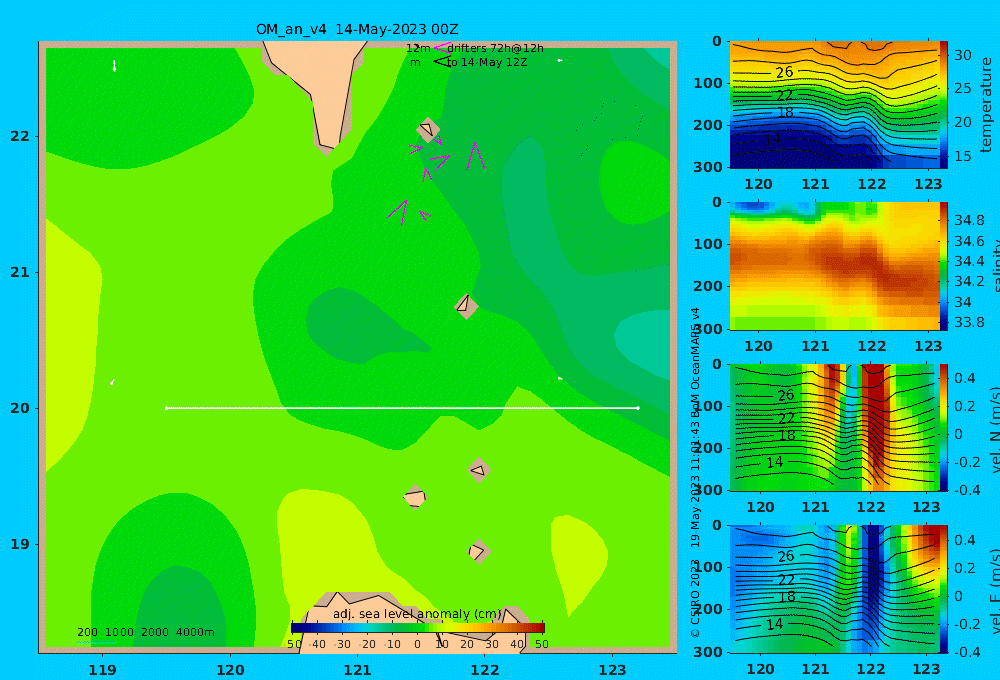
Task: Click the eastern endpoint of the white transect line
Action: [x=638, y=408]
